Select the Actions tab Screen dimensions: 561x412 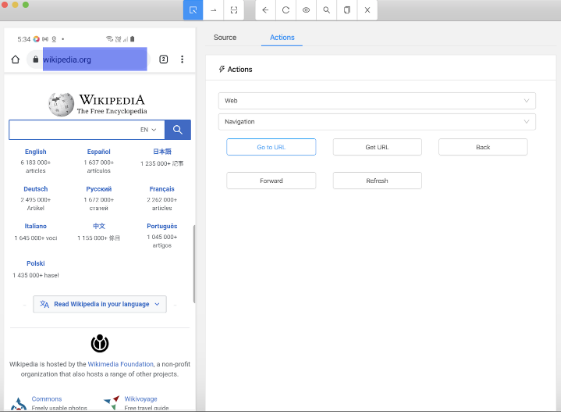click(x=282, y=37)
